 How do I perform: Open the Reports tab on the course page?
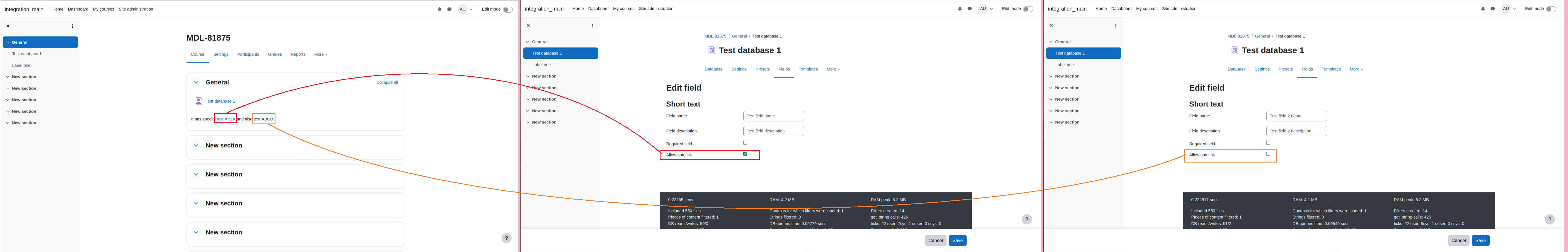[298, 54]
